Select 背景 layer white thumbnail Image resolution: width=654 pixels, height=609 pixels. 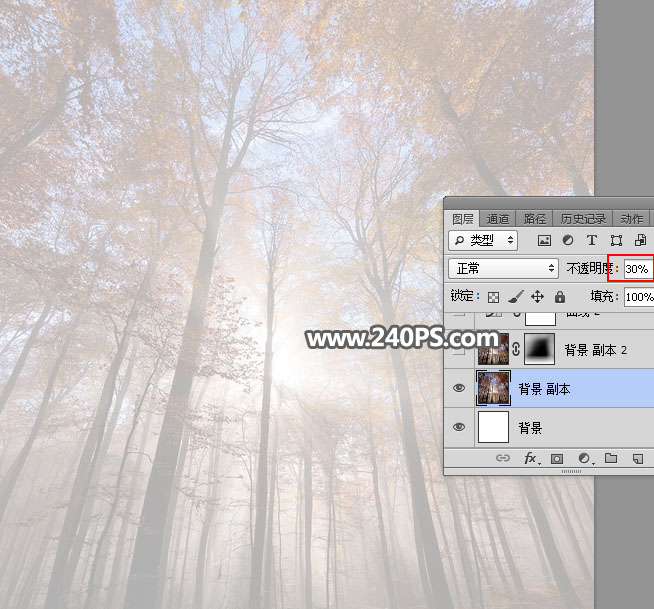coord(493,427)
